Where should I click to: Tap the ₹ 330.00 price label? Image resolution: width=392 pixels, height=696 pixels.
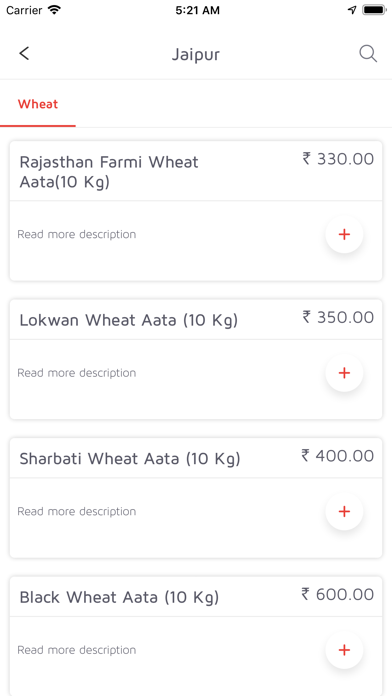338,158
